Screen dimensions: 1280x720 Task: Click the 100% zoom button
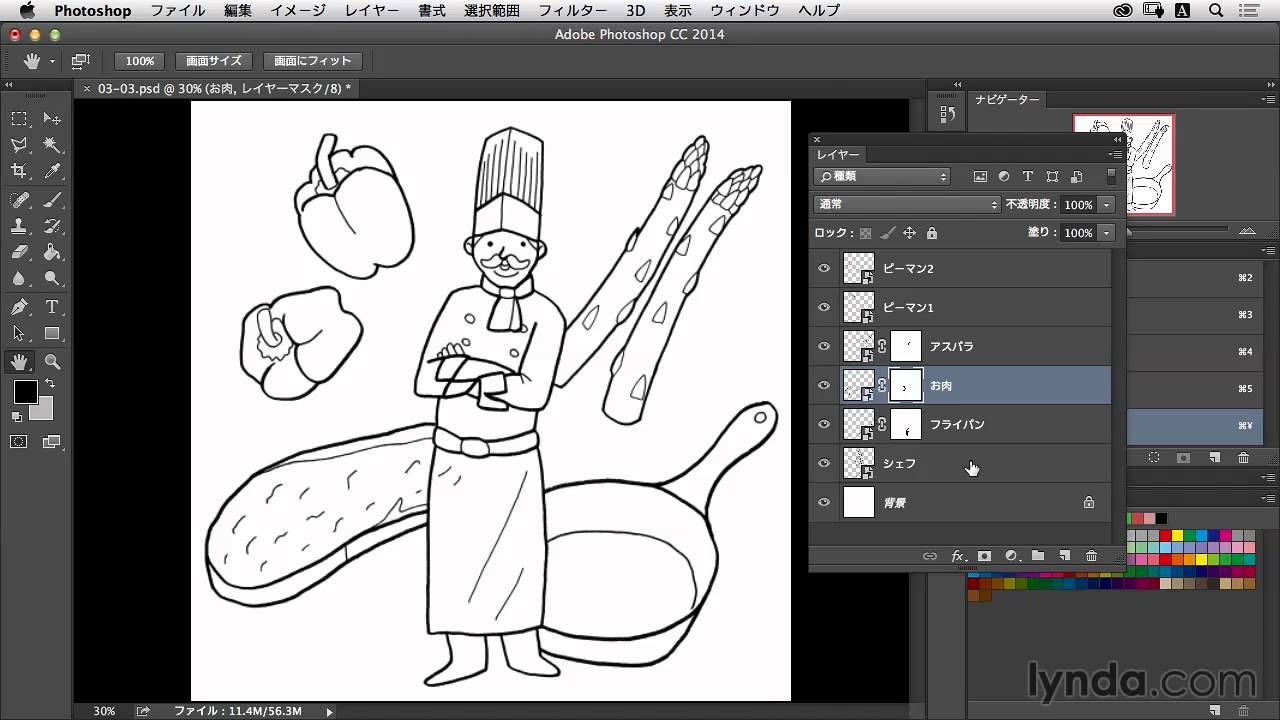(140, 61)
